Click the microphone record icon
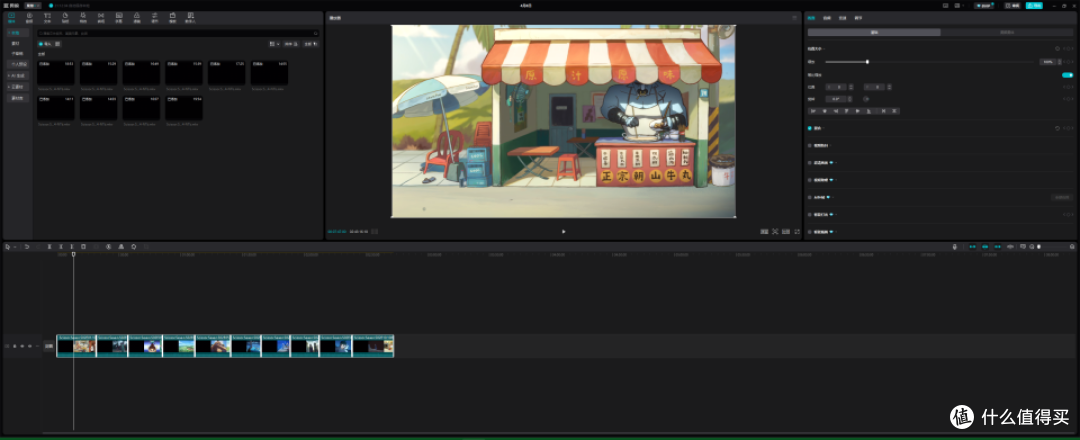Image resolution: width=1080 pixels, height=440 pixels. tap(955, 247)
